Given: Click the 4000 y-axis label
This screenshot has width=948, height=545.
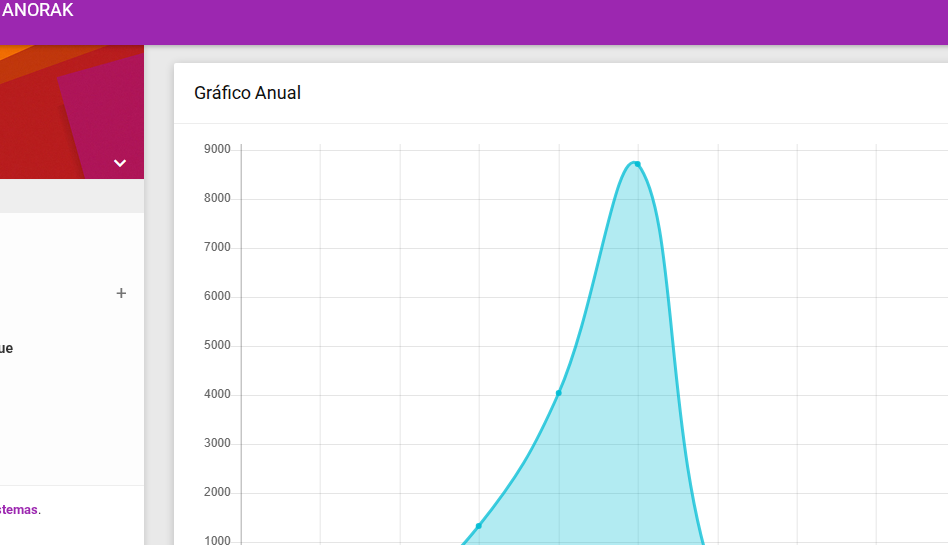Looking at the screenshot, I should click(x=217, y=395).
